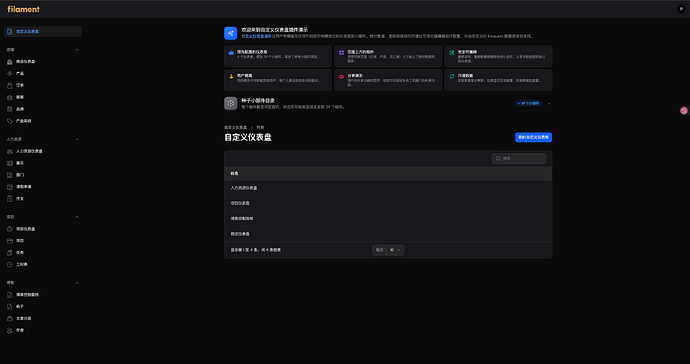This screenshot has height=364, width=690.
Task: Click the 39 个小部件 badge
Action: (x=529, y=103)
